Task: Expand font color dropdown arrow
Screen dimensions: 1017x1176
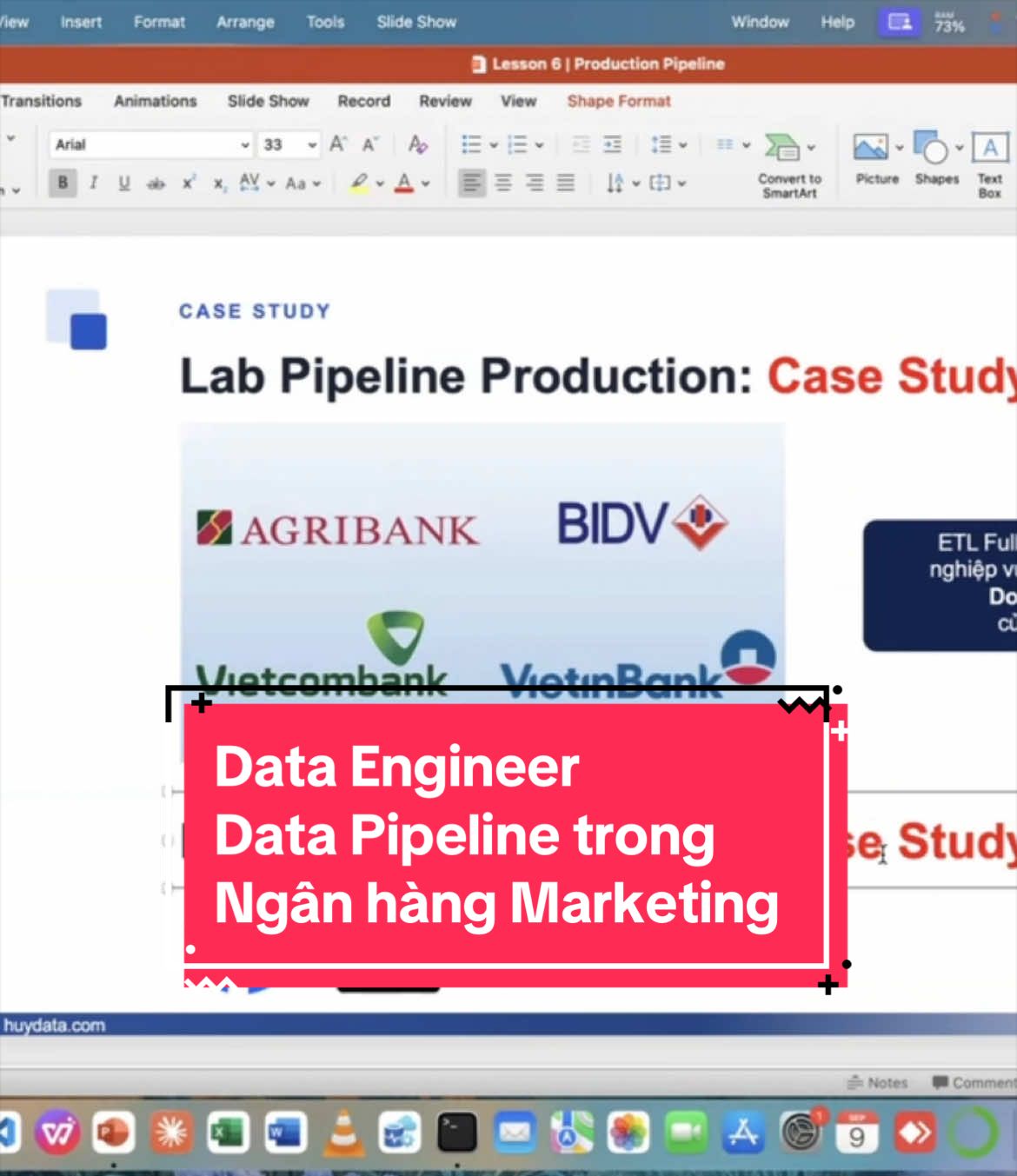Action: coord(425,183)
